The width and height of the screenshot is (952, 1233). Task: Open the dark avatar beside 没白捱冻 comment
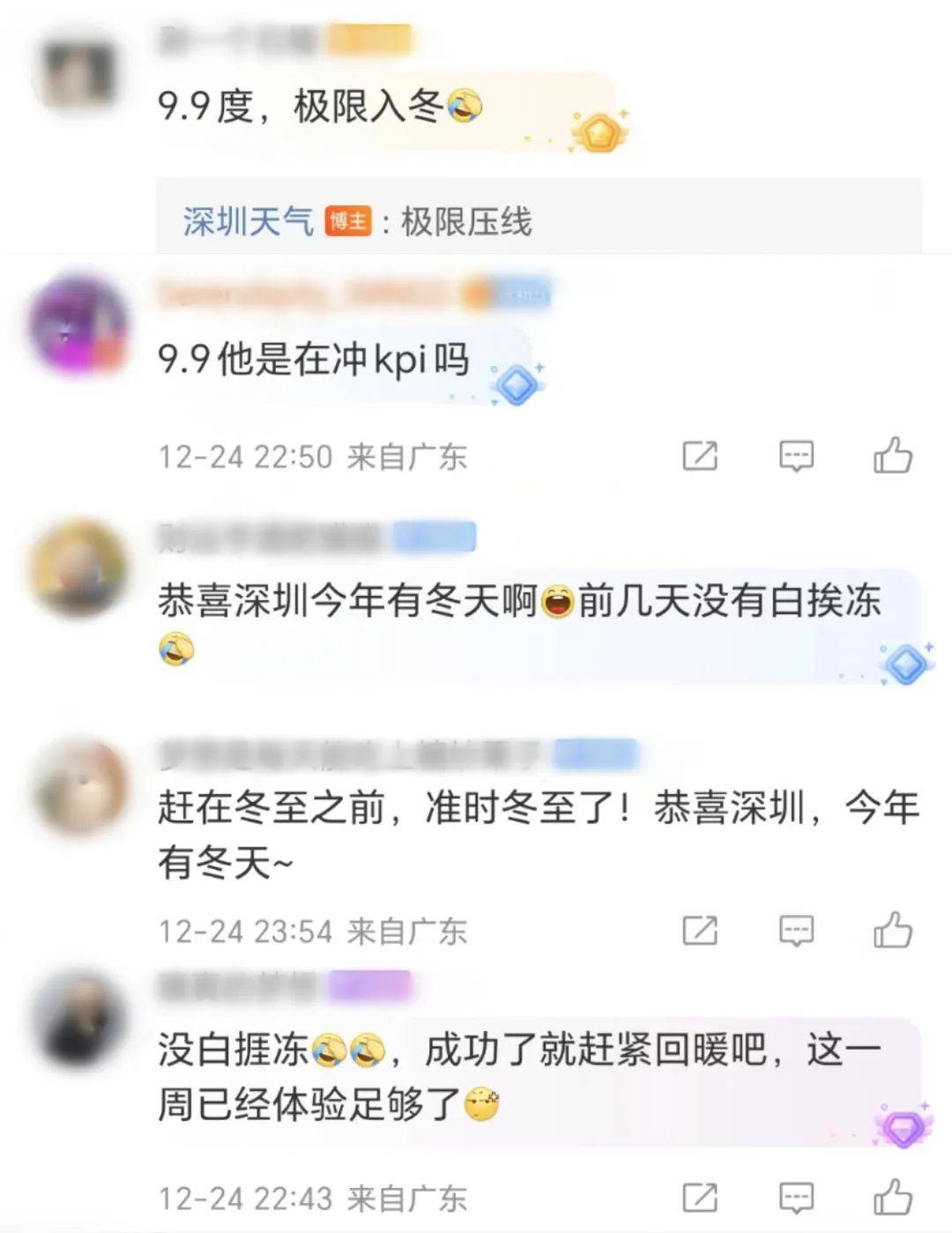[79, 1018]
